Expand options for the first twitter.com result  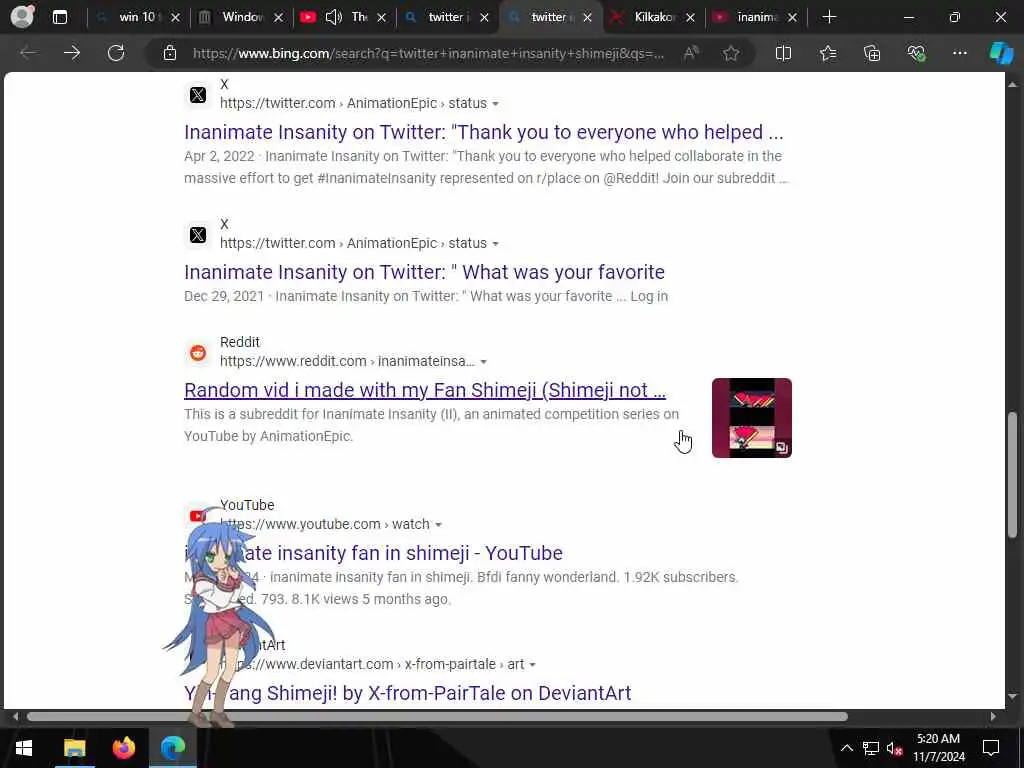(496, 104)
